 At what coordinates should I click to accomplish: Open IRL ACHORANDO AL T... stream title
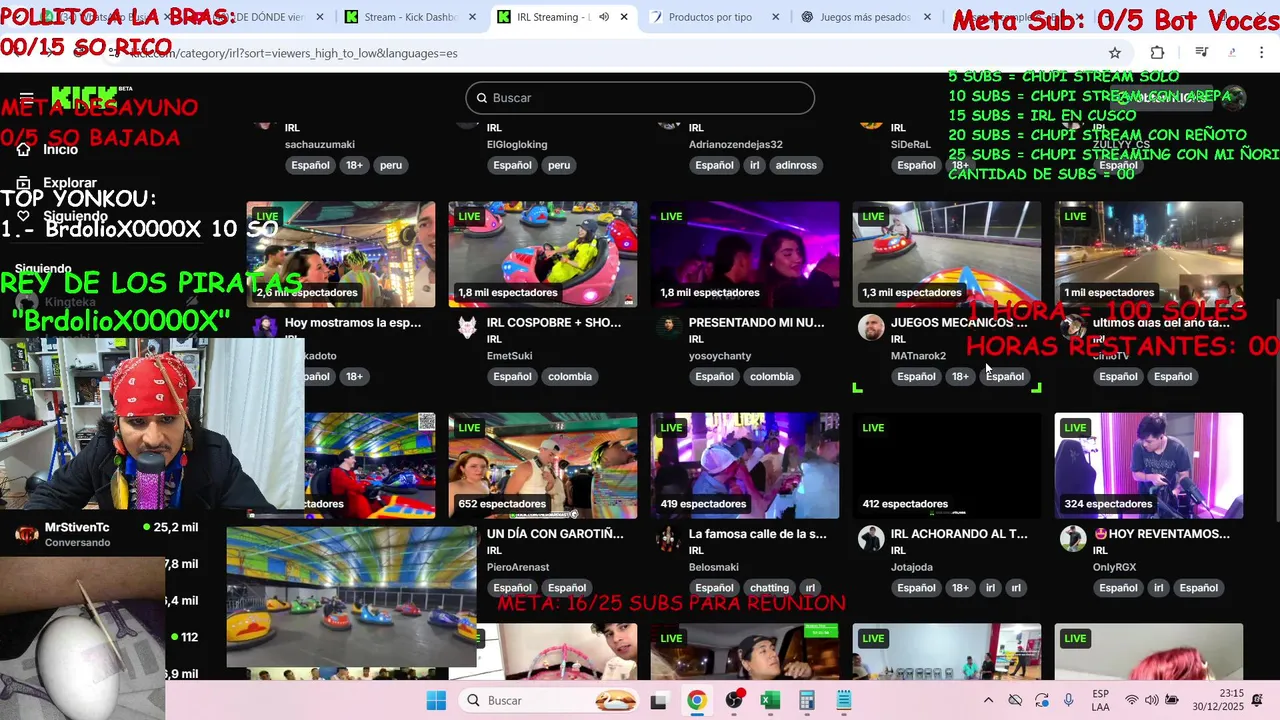(x=959, y=534)
